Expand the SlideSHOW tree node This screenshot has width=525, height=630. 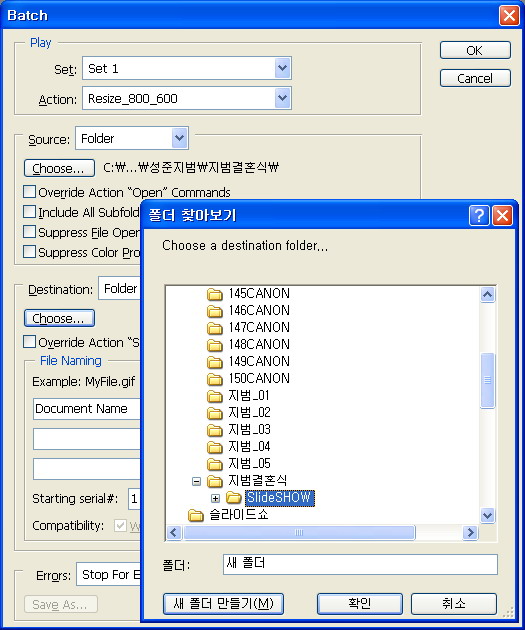coord(215,499)
